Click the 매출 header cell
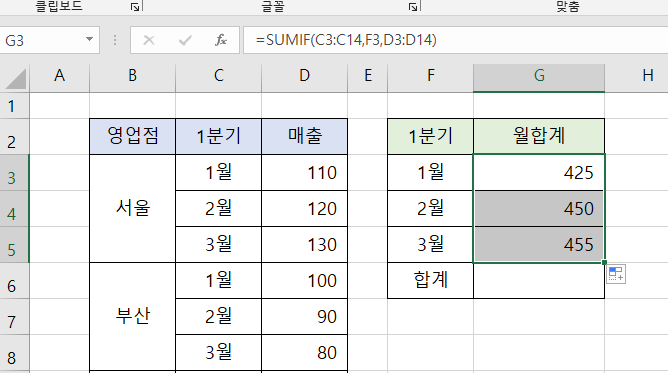This screenshot has width=668, height=373. tap(305, 137)
